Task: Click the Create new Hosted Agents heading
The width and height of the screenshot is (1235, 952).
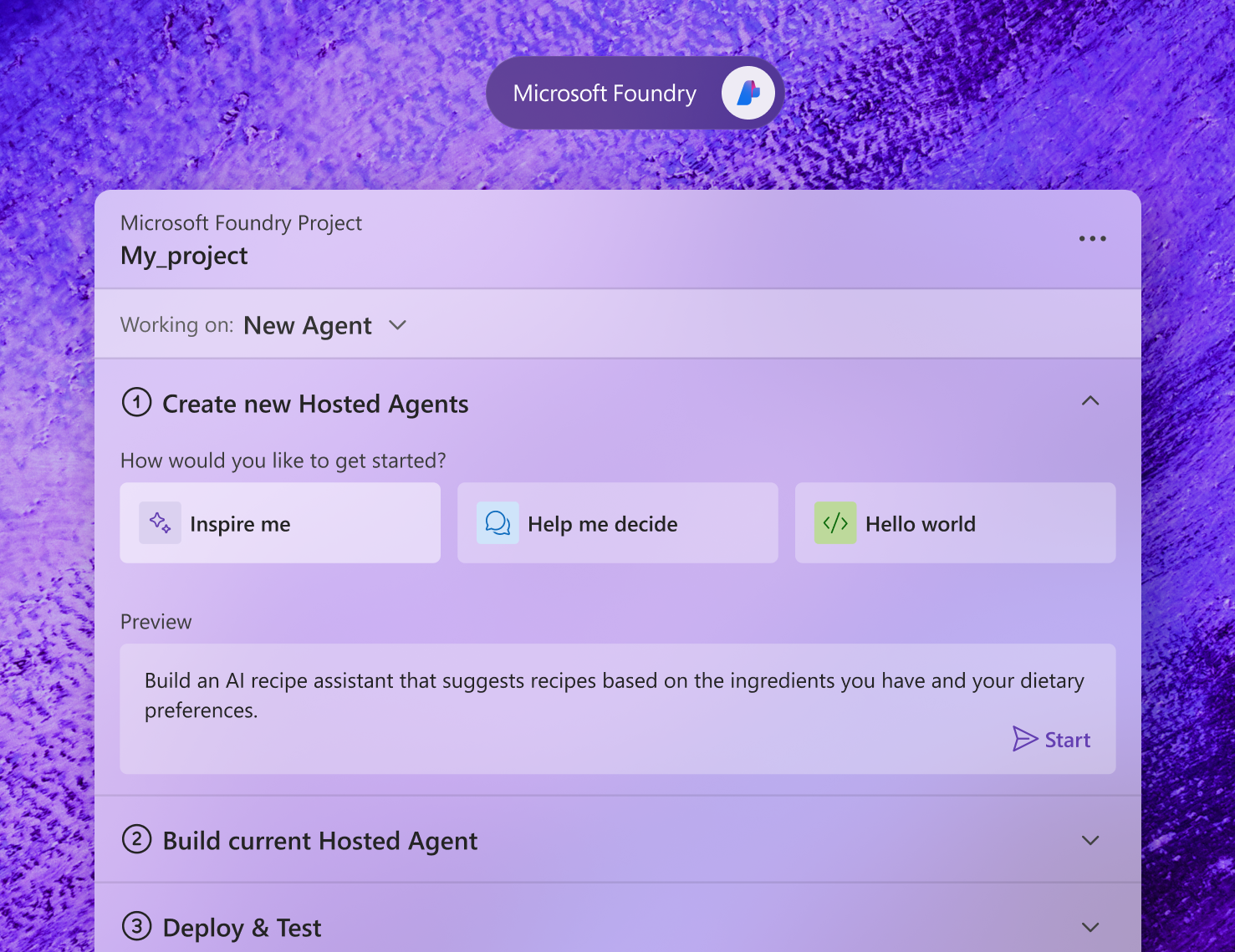Action: click(x=315, y=405)
